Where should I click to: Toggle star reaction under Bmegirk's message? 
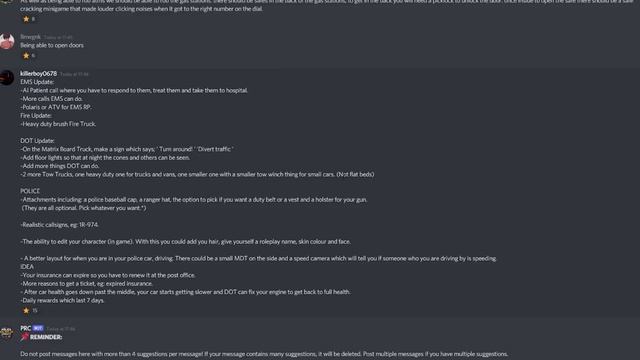point(29,56)
